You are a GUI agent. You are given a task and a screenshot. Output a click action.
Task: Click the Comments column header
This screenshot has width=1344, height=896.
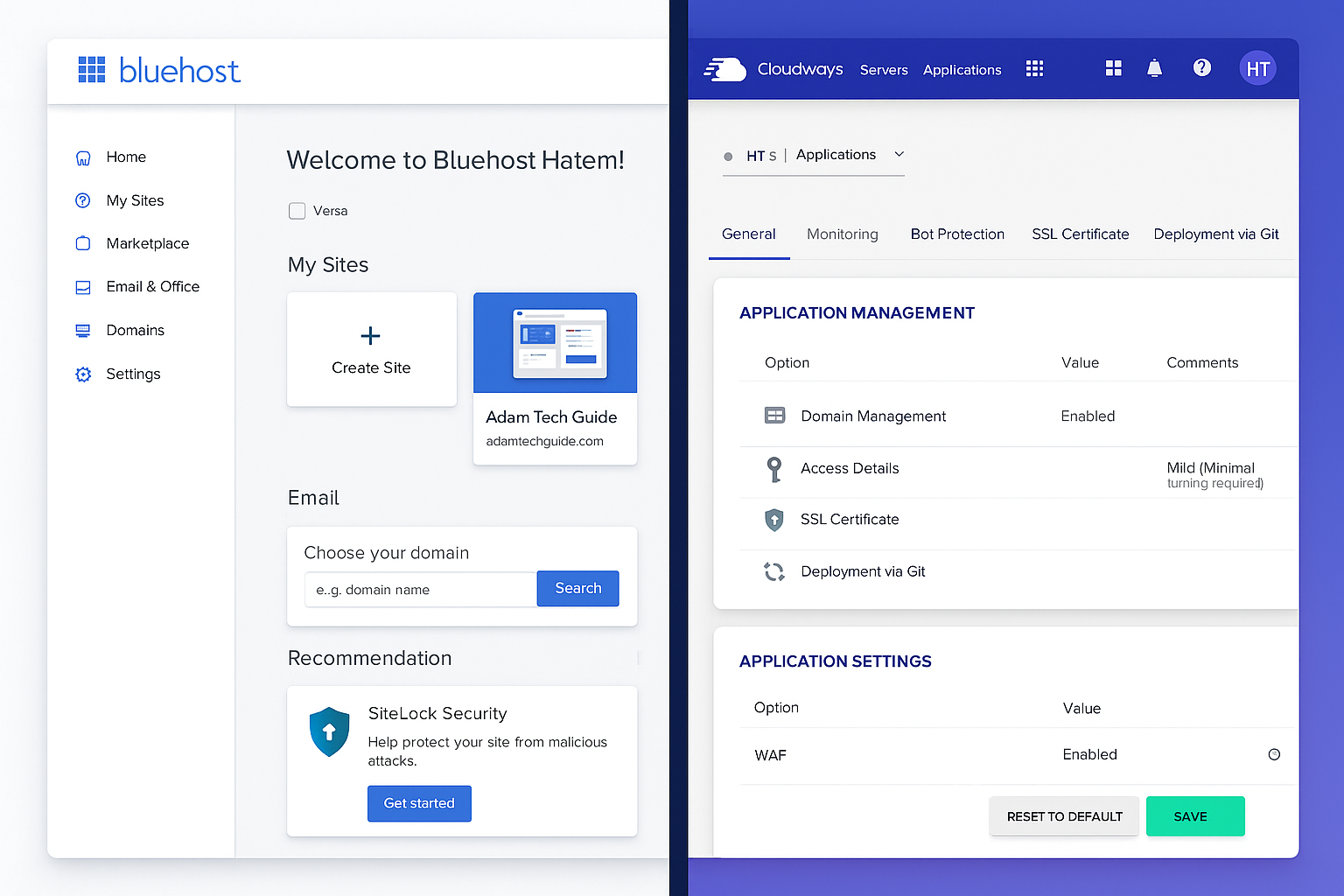tap(1202, 363)
